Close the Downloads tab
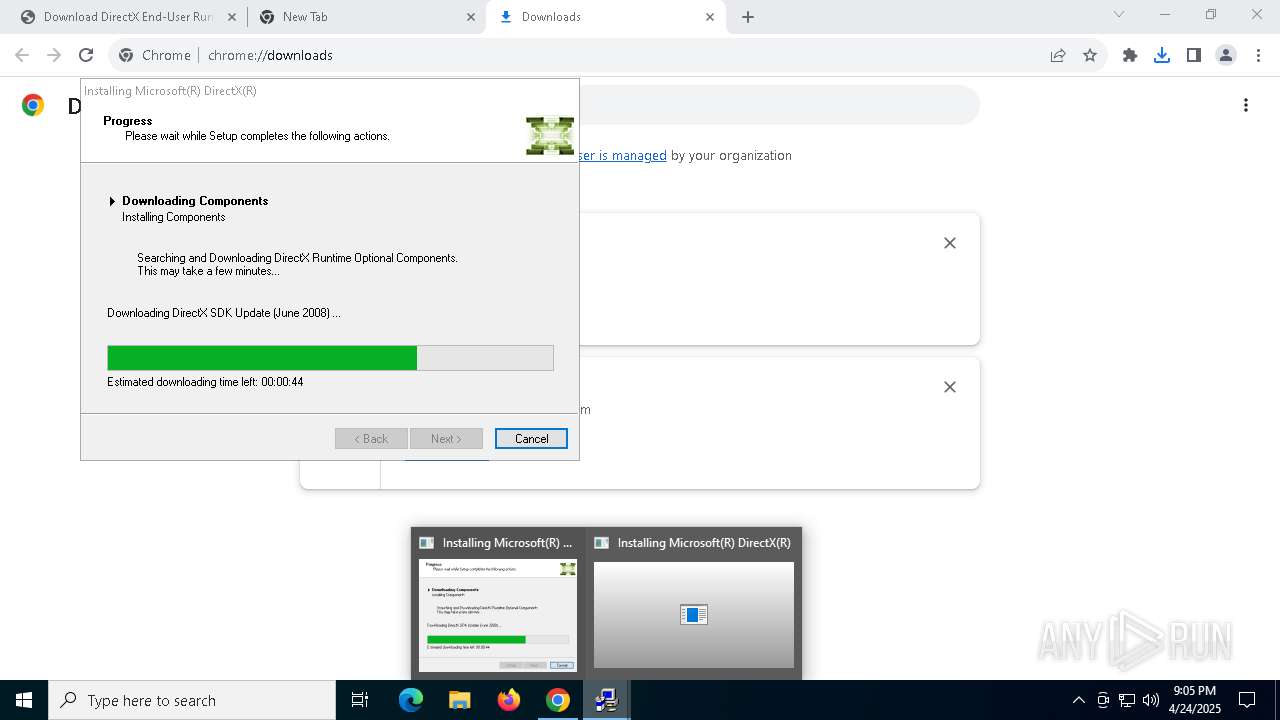 point(710,17)
